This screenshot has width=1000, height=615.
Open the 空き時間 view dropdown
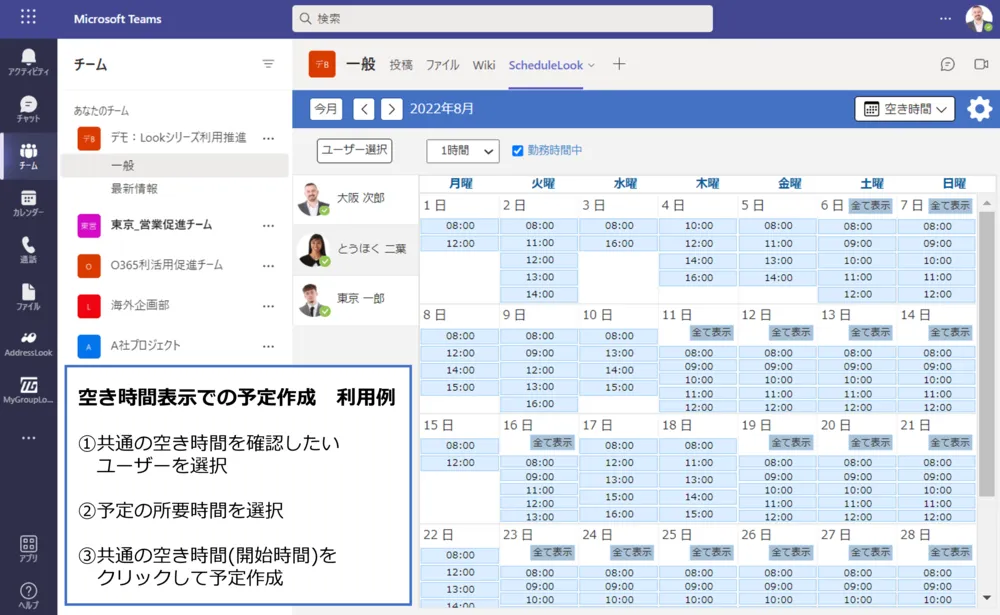904,109
